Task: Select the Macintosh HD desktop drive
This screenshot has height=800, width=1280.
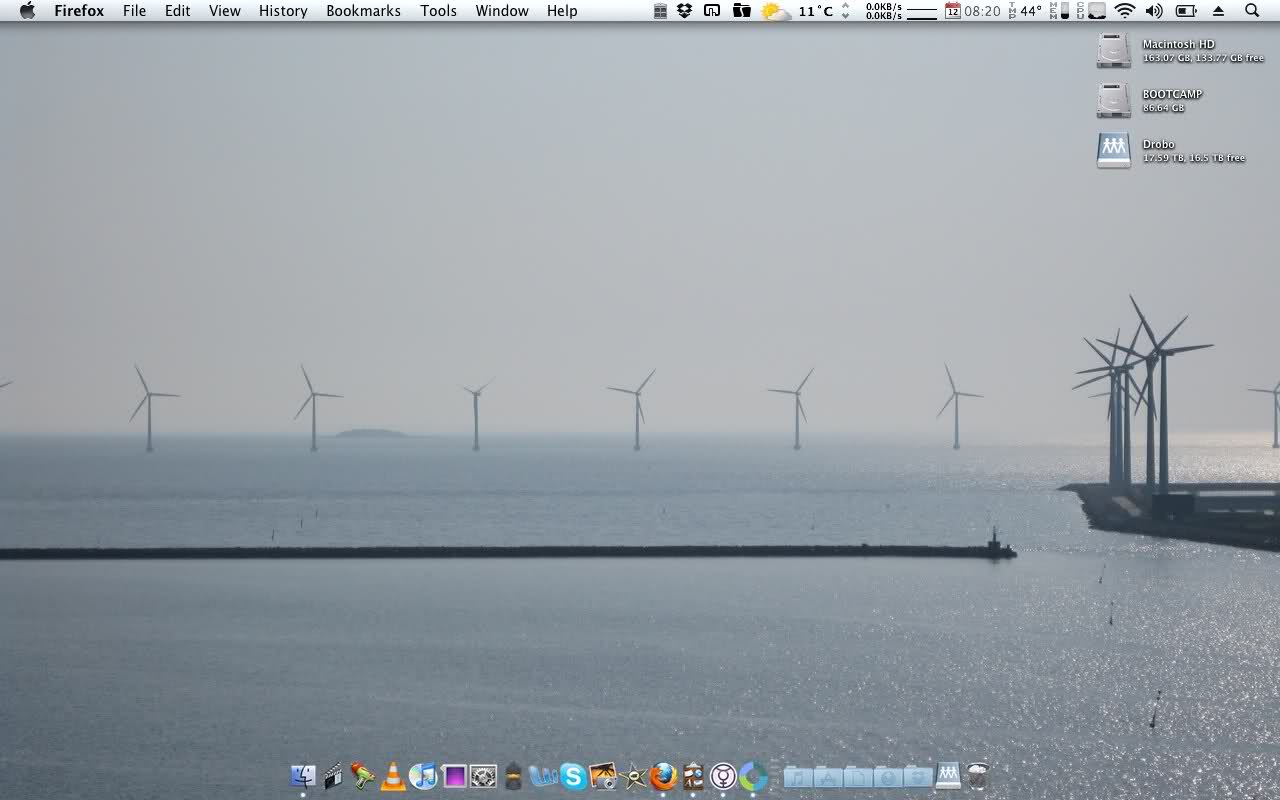Action: [1114, 51]
